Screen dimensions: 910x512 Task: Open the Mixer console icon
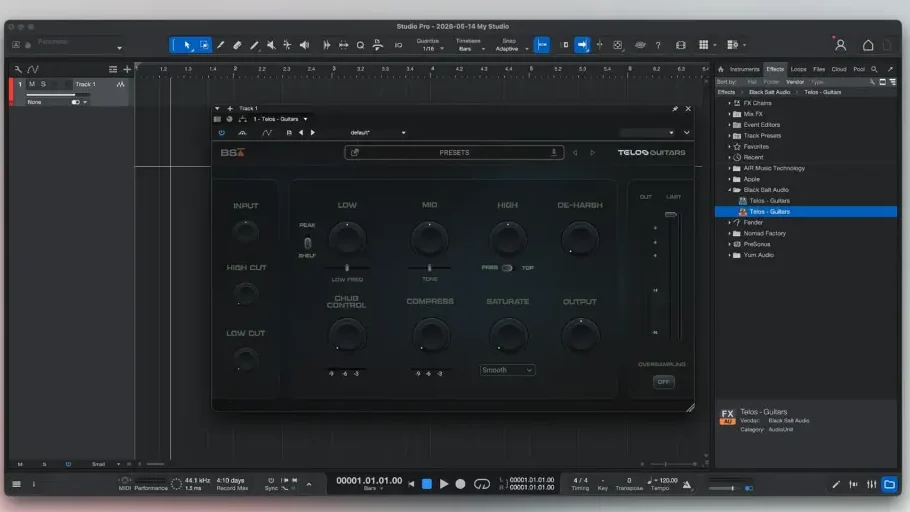pos(872,484)
